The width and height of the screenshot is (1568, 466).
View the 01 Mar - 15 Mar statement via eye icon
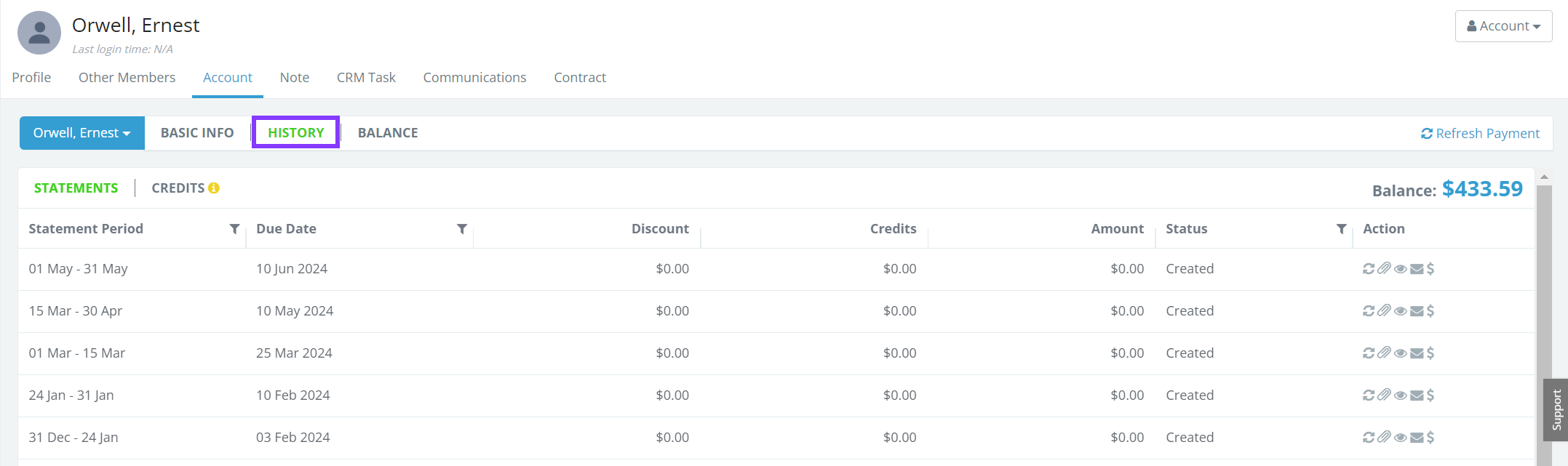(1400, 353)
